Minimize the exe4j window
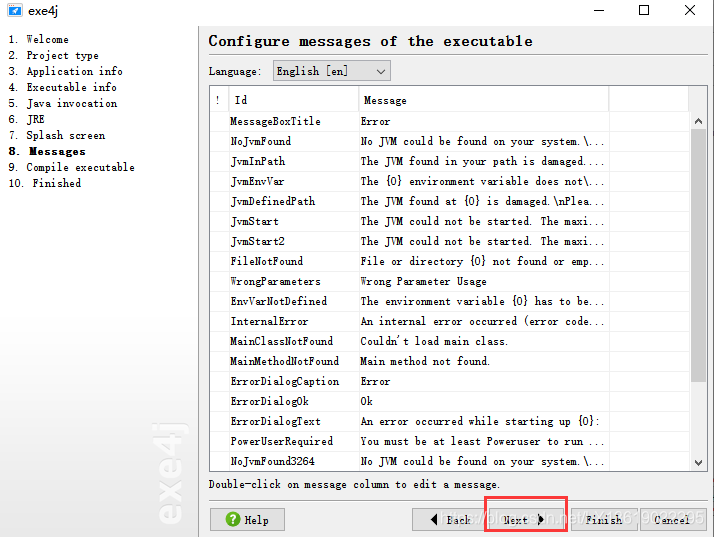 click(599, 10)
